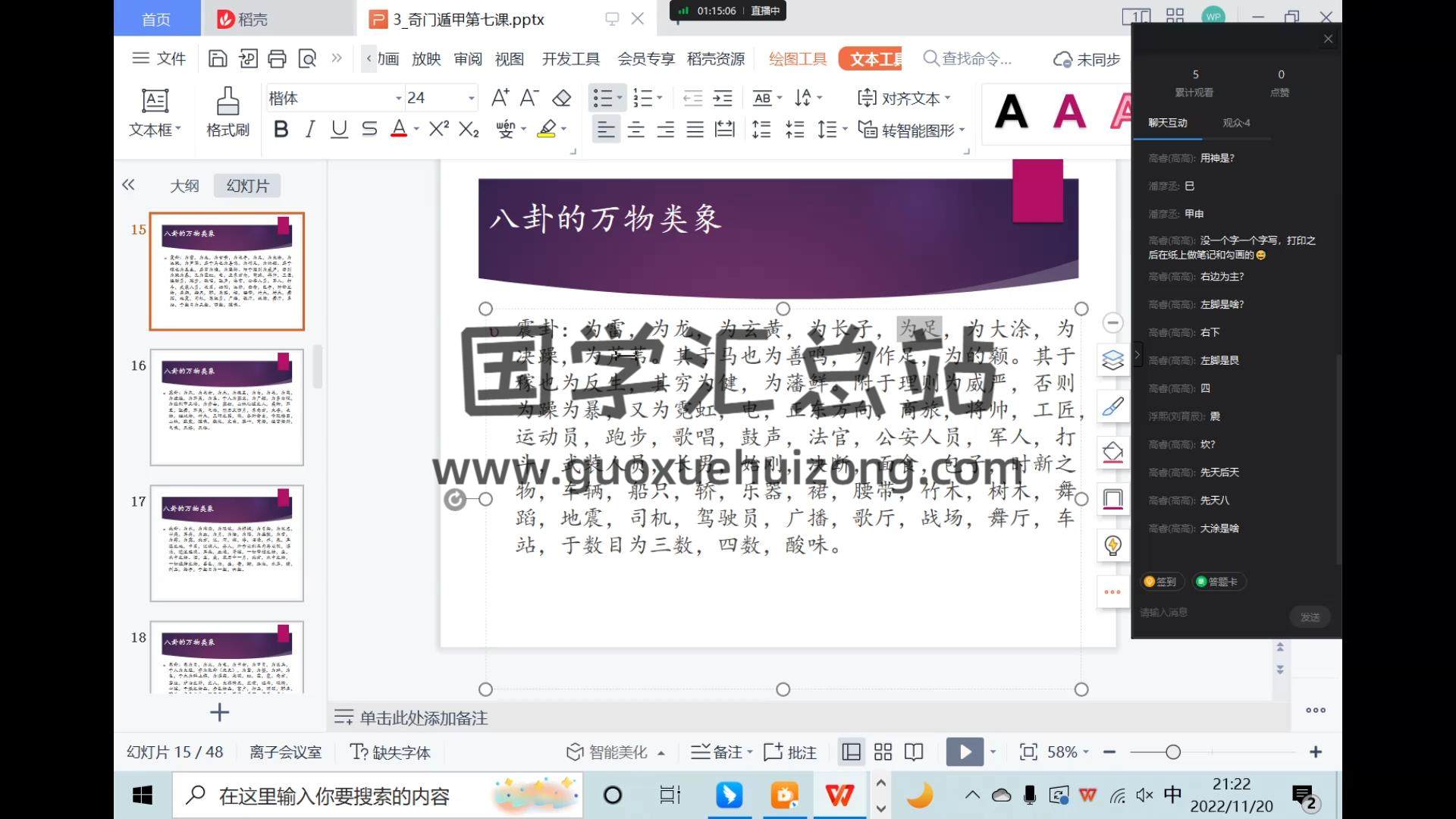Open the font name dropdown (楷体)

coord(398,98)
